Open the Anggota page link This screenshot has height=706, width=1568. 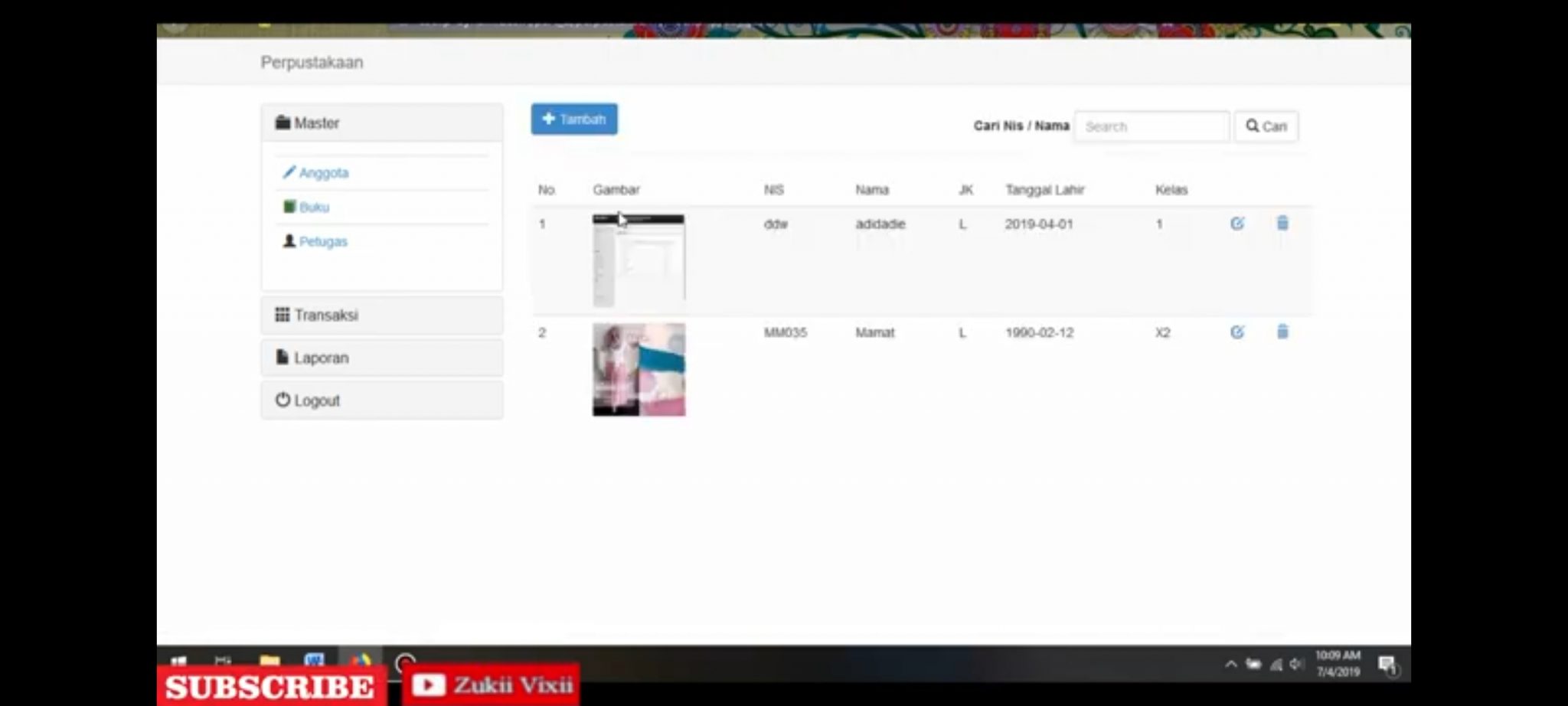click(323, 173)
